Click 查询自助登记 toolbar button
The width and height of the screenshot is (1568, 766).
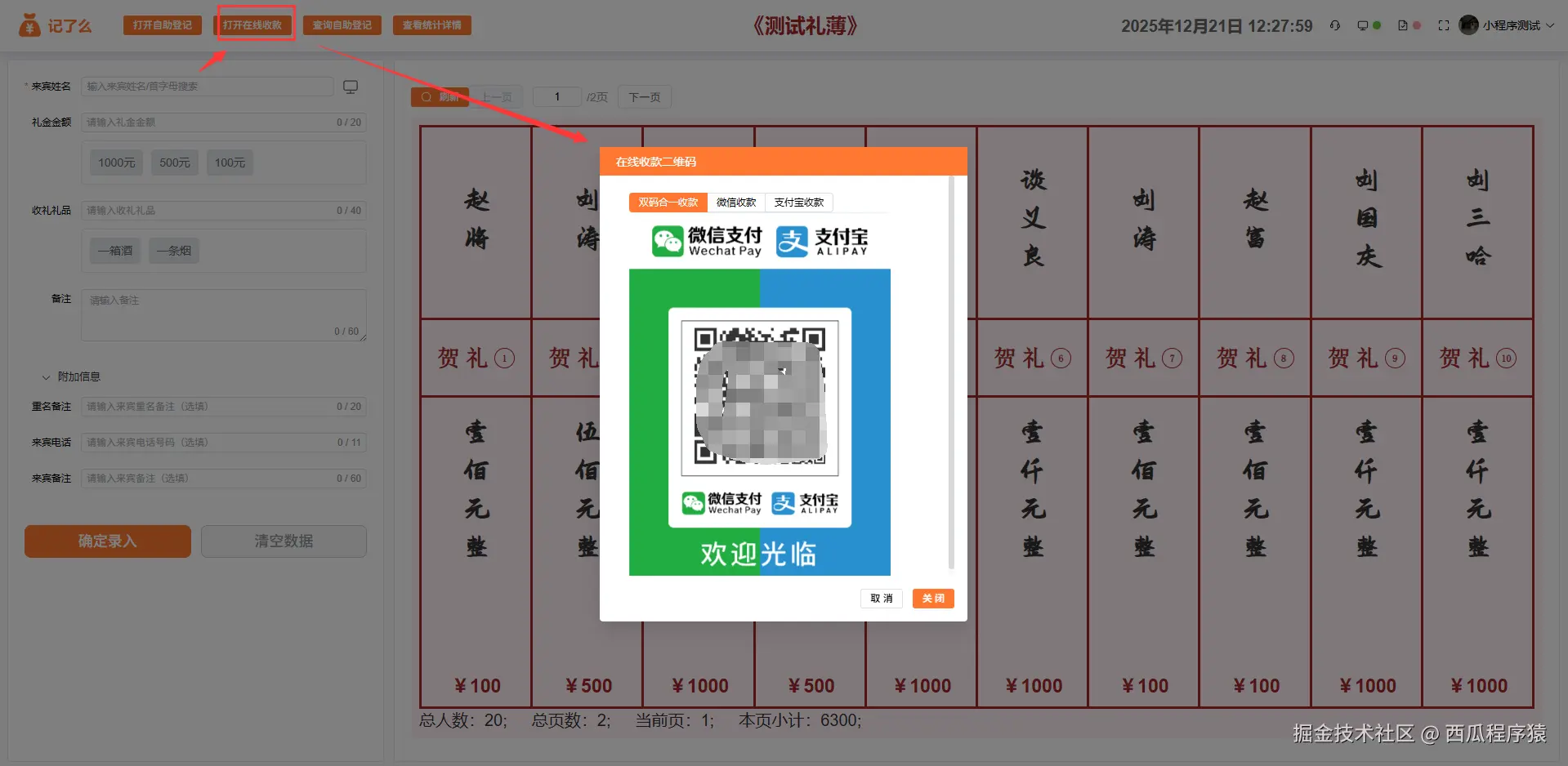point(342,25)
